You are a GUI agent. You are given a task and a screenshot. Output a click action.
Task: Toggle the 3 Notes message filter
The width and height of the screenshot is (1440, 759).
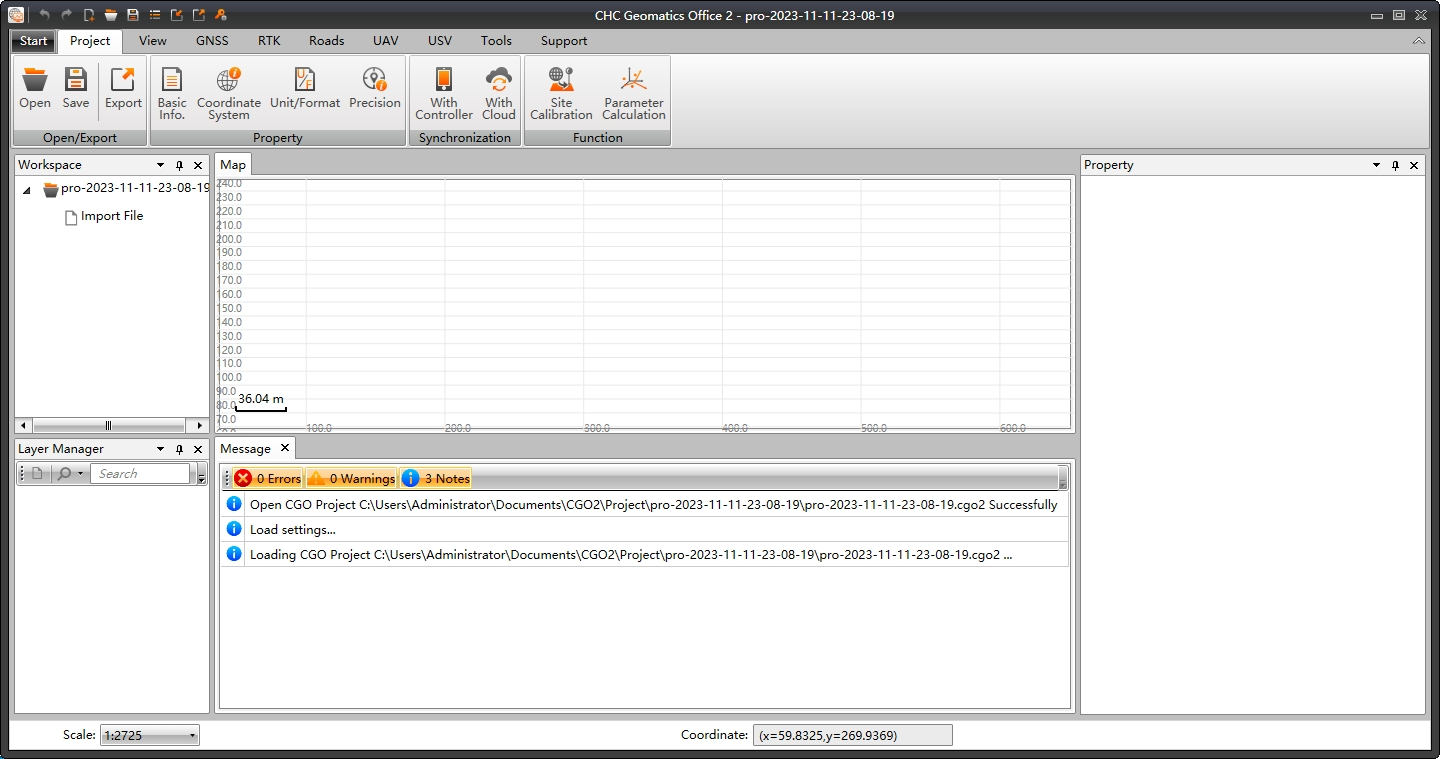coord(435,478)
